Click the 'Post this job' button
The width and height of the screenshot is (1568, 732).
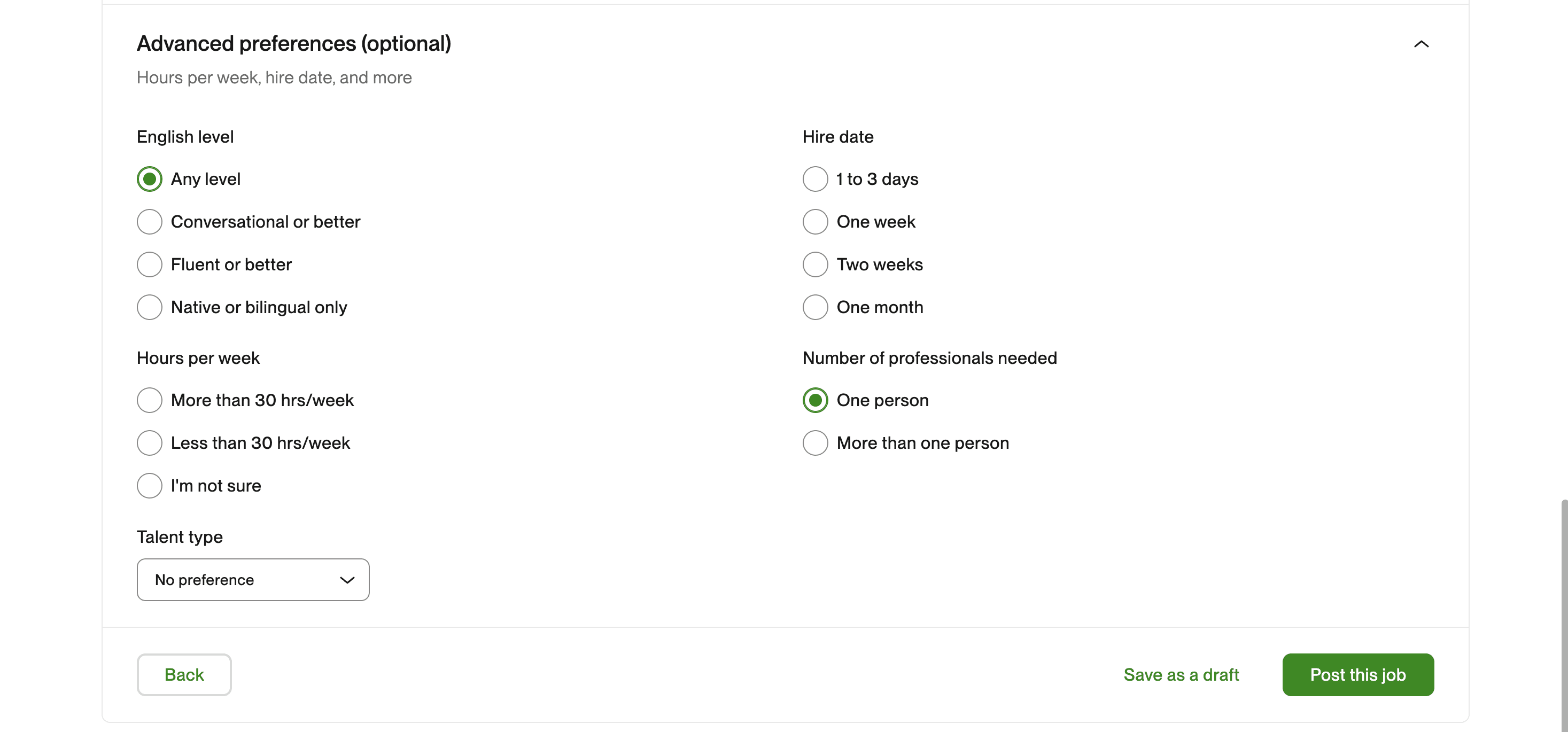point(1358,674)
